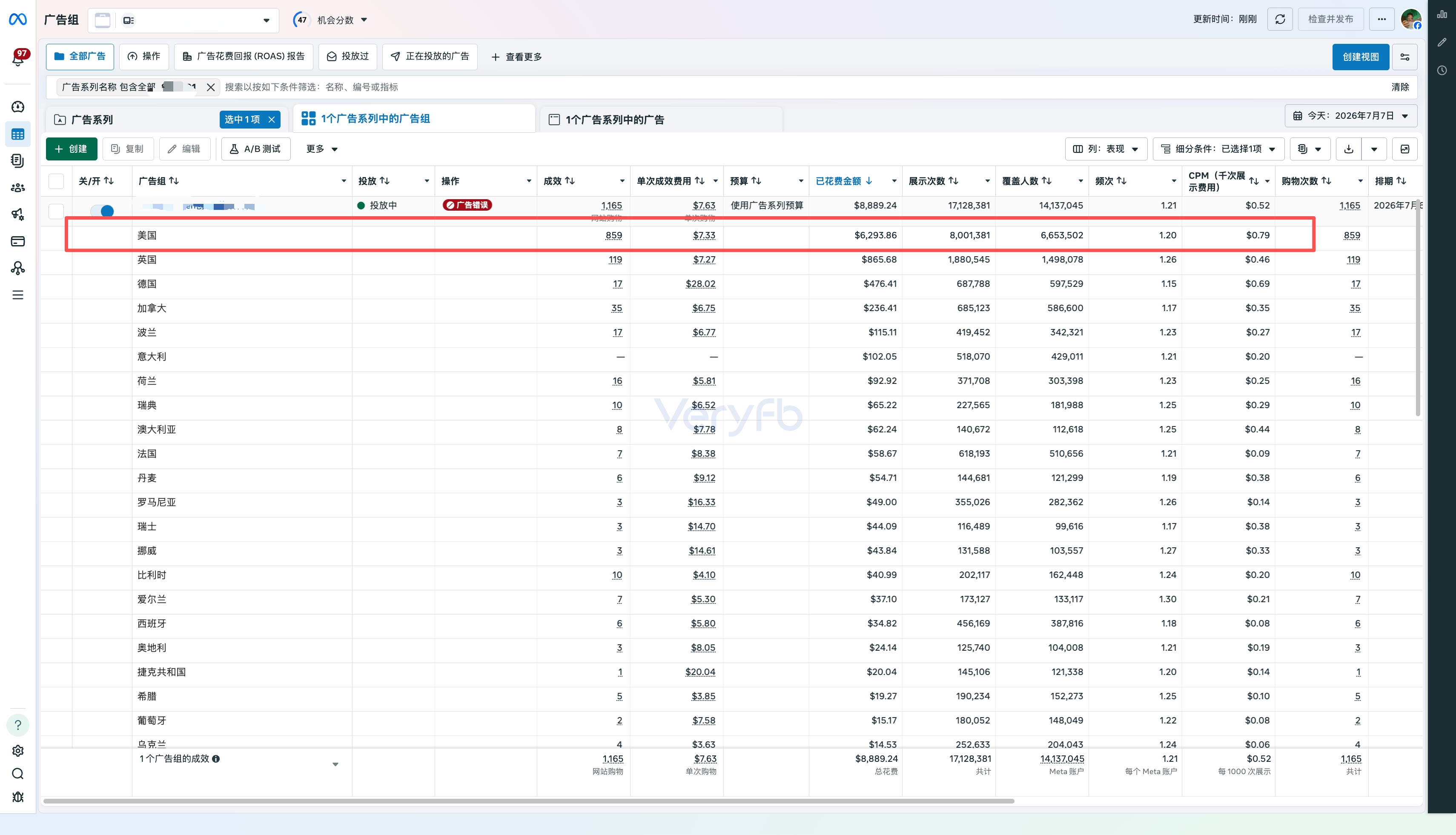The image size is (1456, 835).
Task: Open 列: 表现 columns dropdown
Action: click(x=1106, y=149)
